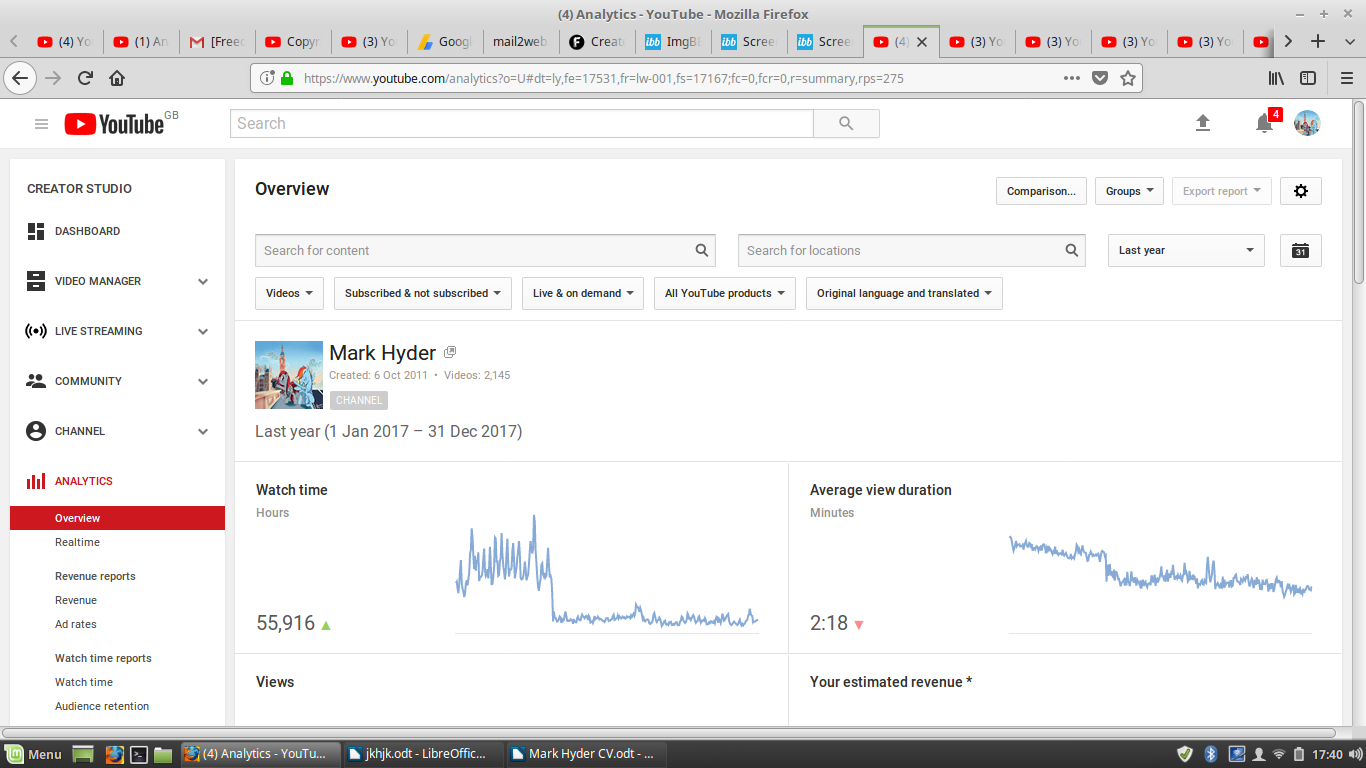This screenshot has width=1366, height=768.
Task: Open the calendar date picker icon
Action: [1300, 251]
